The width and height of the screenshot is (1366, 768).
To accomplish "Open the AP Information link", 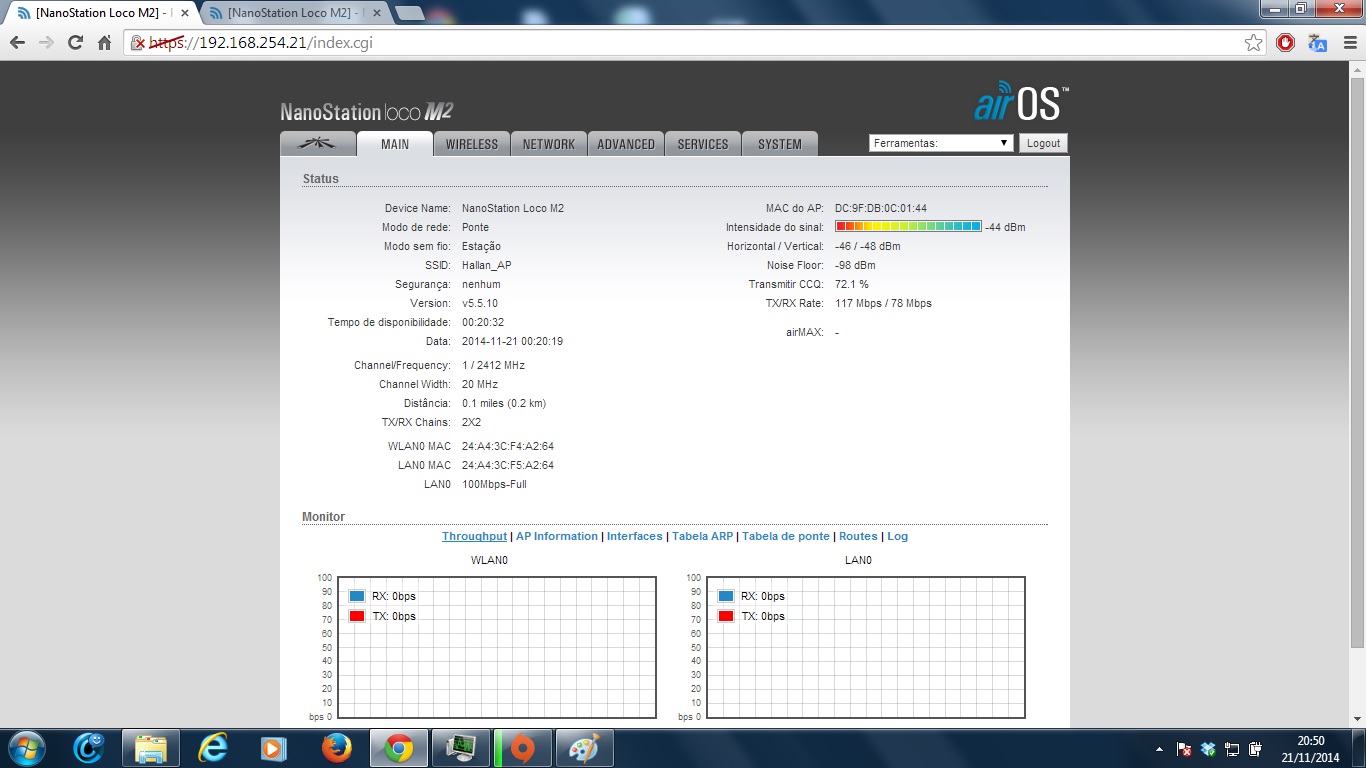I will click(x=557, y=536).
